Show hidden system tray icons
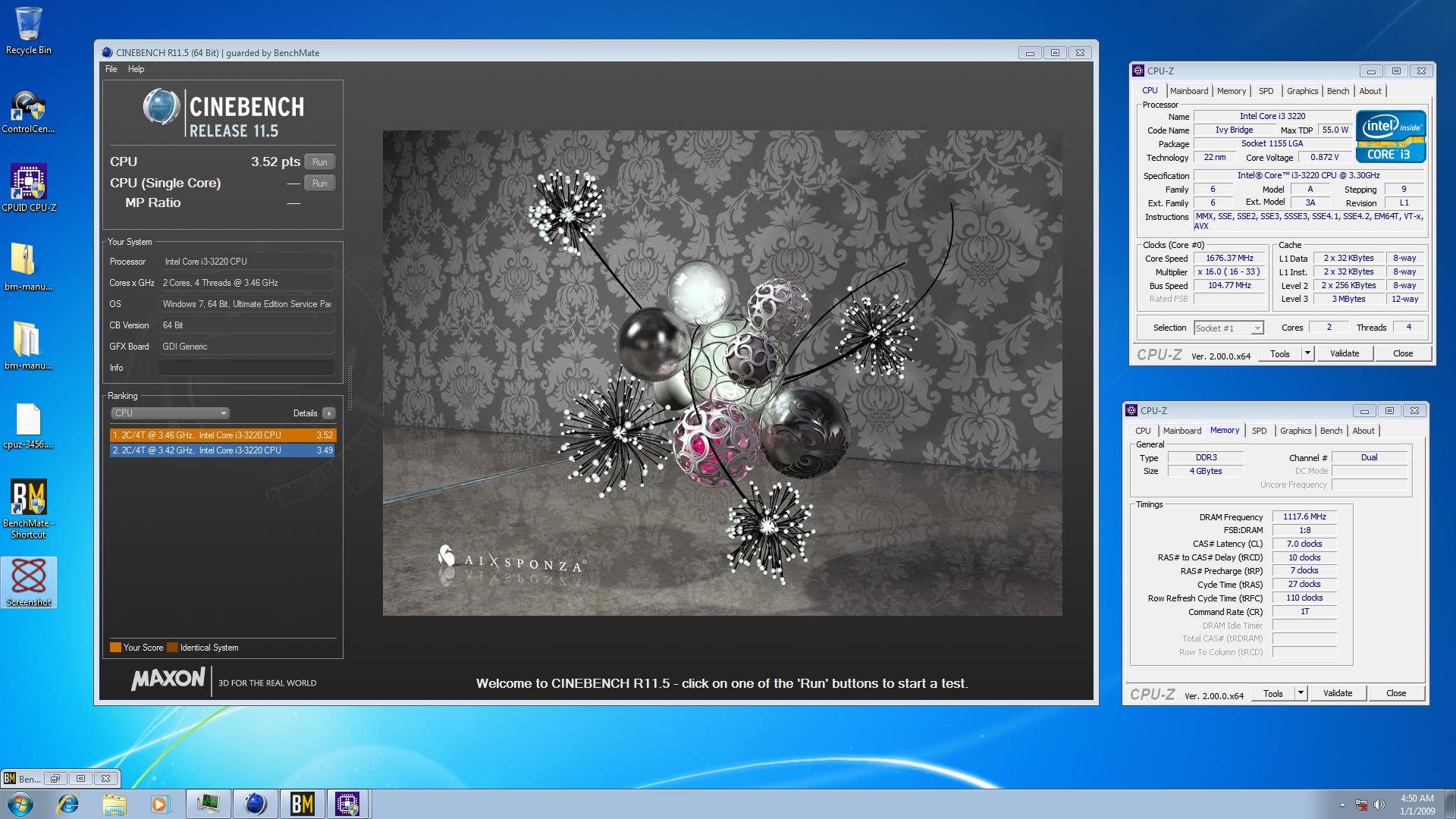The image size is (1456, 819). [x=1342, y=805]
